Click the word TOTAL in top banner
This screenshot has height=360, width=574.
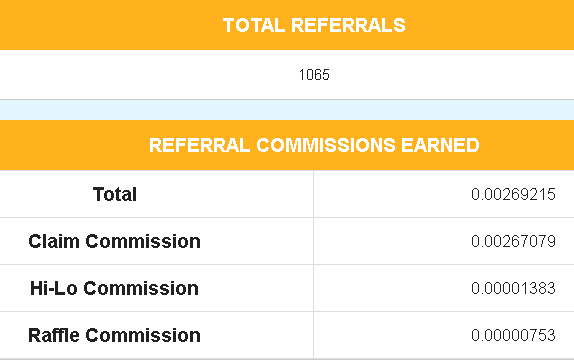(x=254, y=25)
